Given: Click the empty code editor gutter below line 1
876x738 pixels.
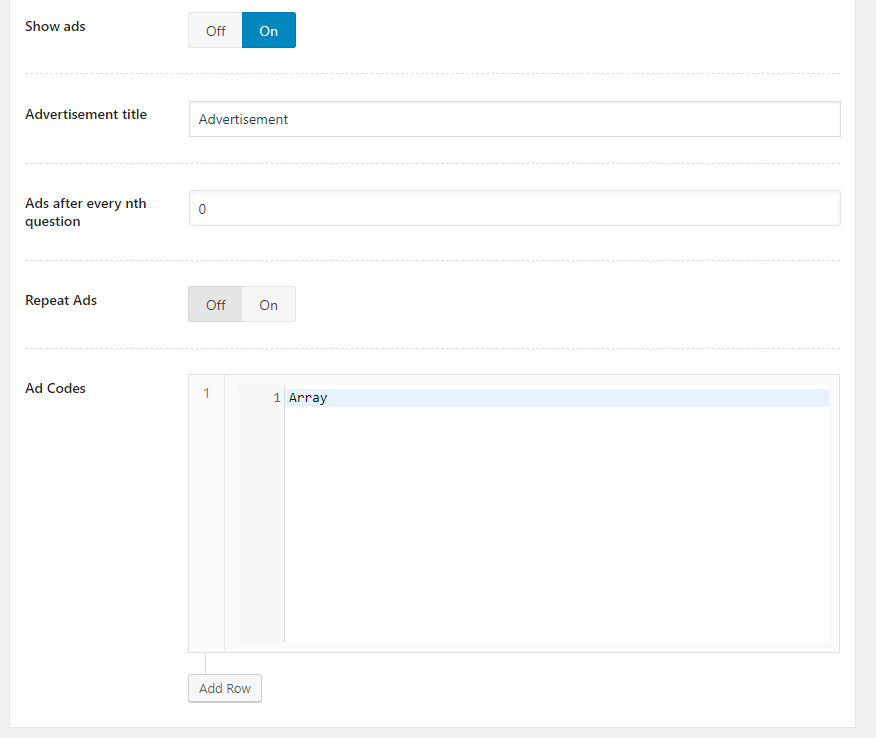Looking at the screenshot, I should click(x=261, y=520).
